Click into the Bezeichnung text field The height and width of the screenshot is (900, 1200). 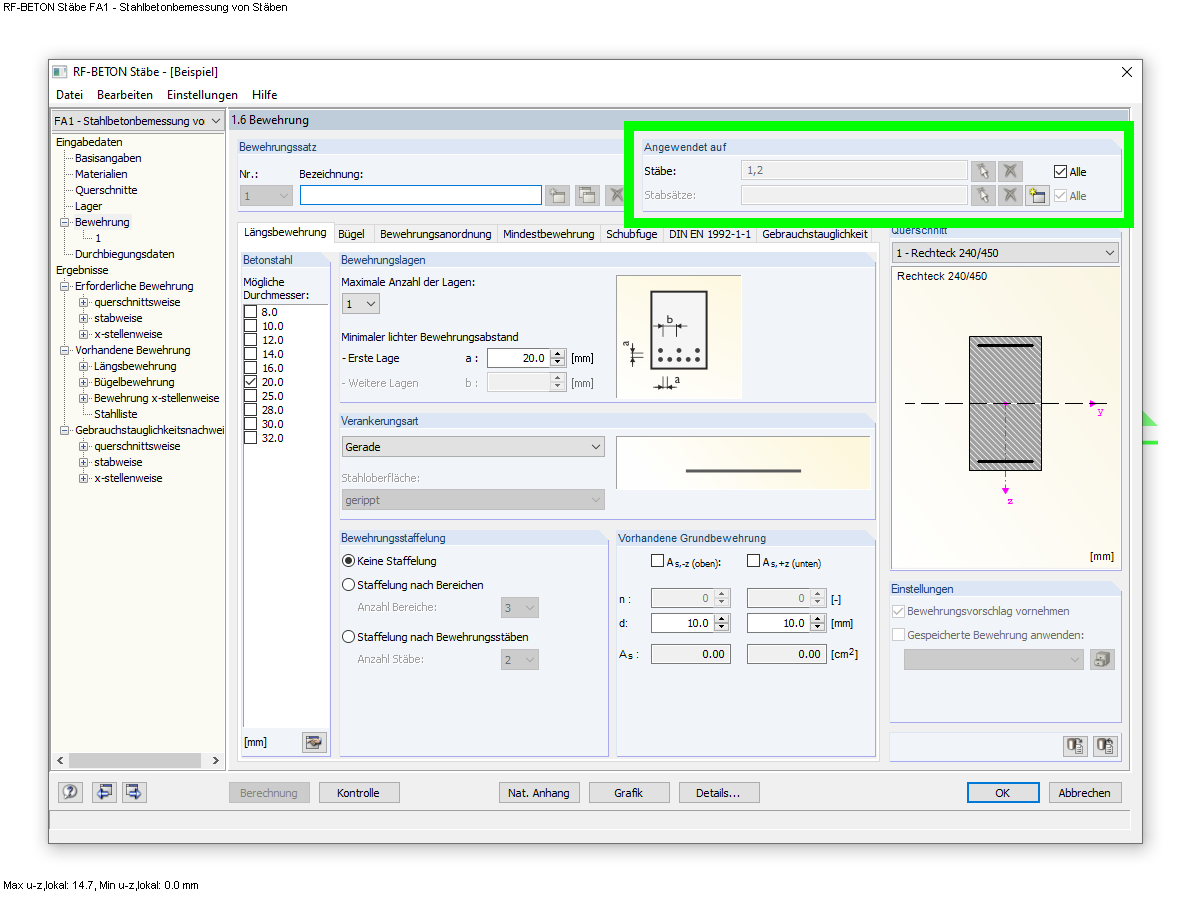pos(421,195)
